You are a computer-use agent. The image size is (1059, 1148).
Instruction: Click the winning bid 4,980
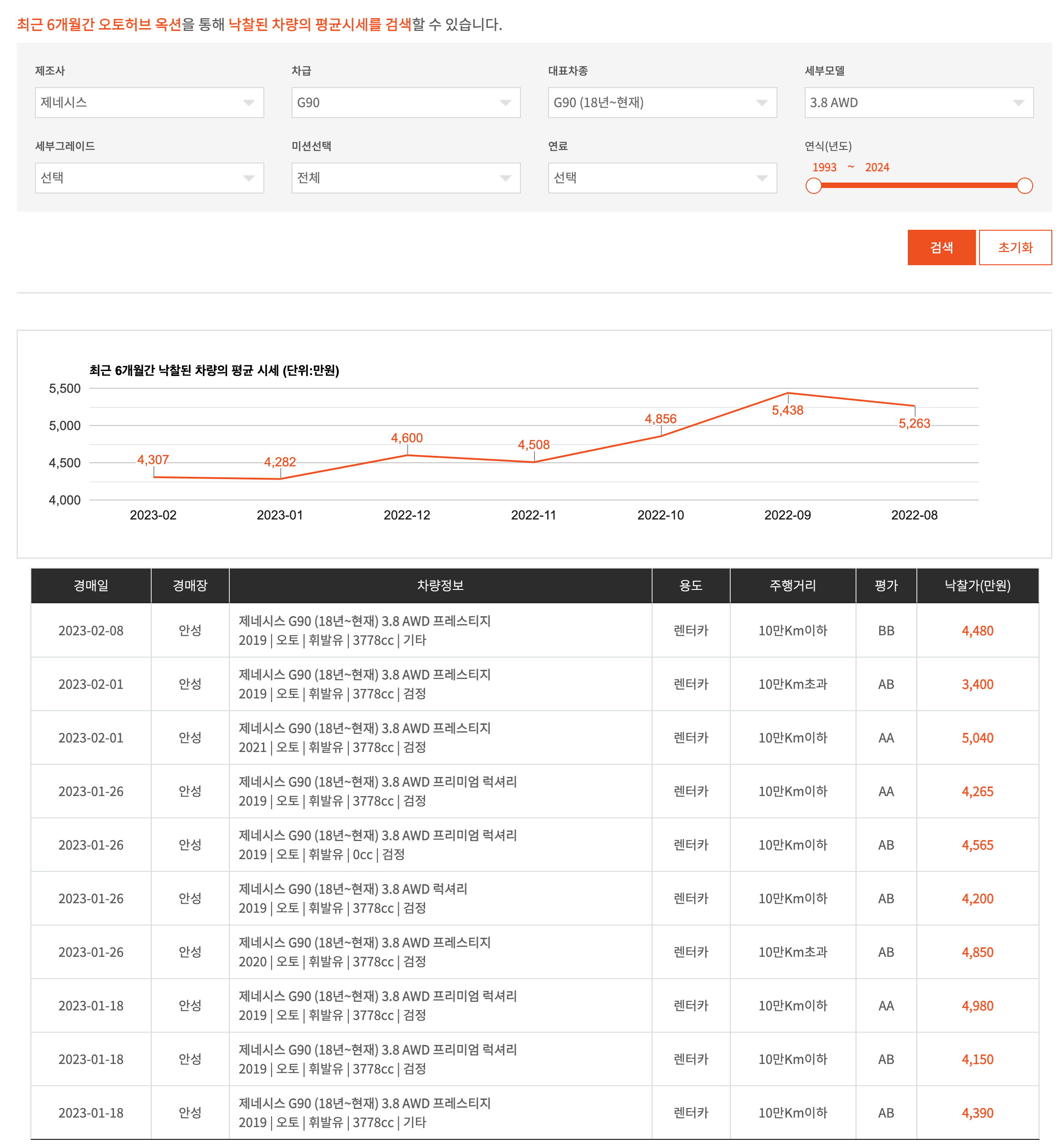[978, 1006]
